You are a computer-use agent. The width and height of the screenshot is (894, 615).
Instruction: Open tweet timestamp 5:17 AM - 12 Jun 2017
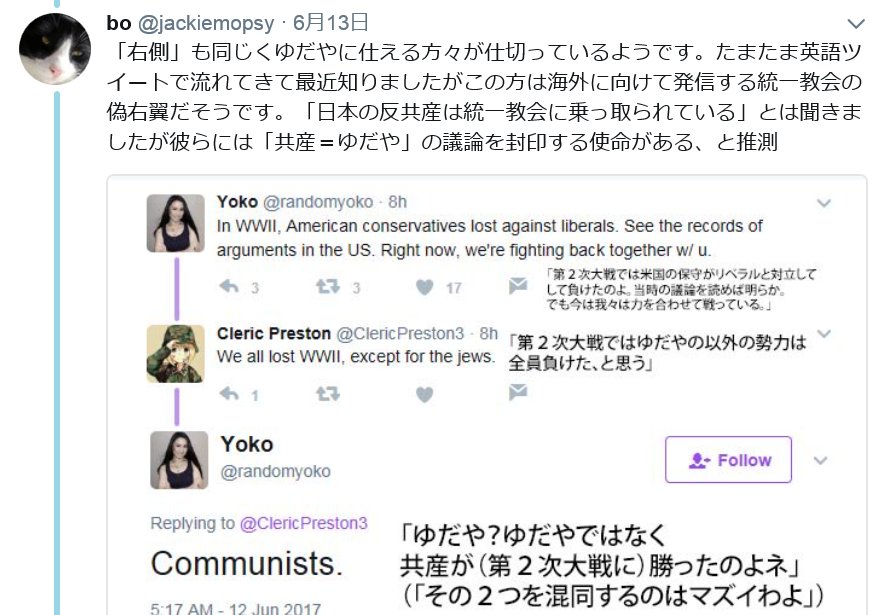[x=235, y=608]
